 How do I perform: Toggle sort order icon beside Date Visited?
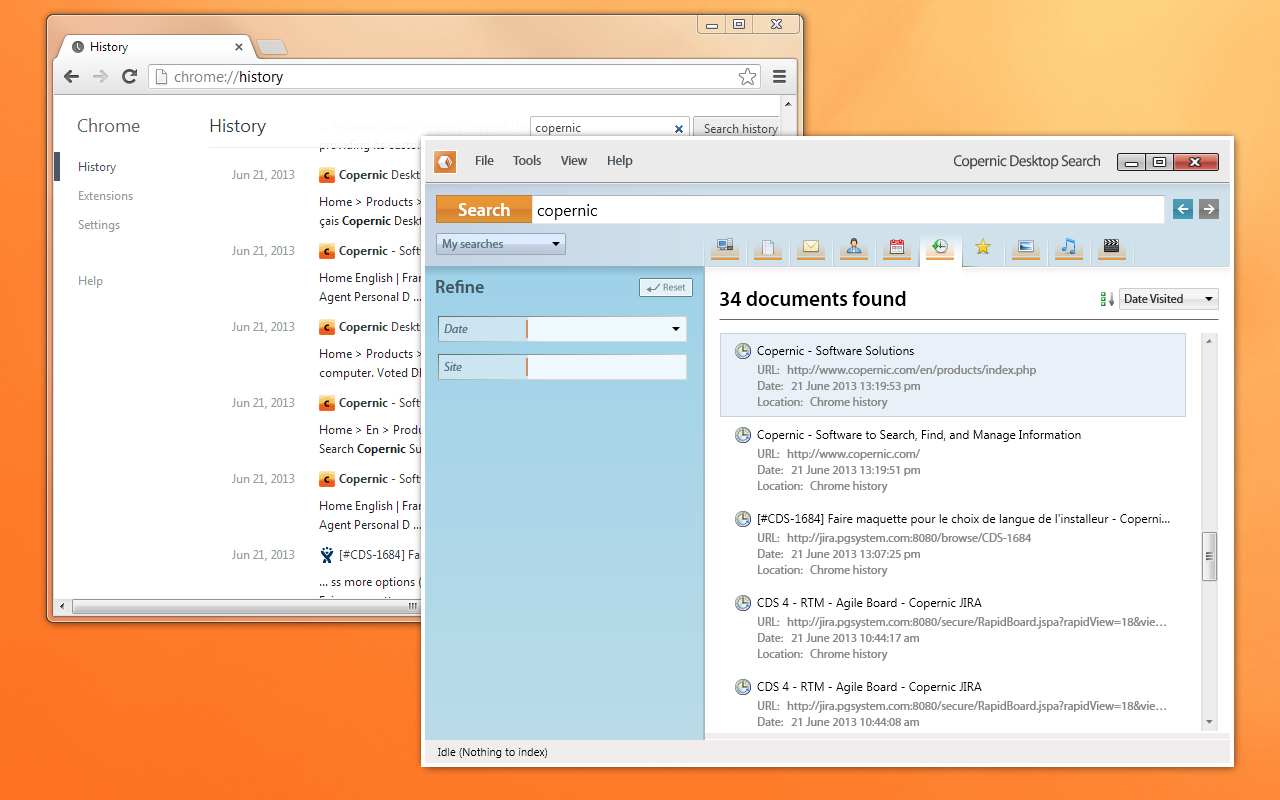pos(1107,299)
